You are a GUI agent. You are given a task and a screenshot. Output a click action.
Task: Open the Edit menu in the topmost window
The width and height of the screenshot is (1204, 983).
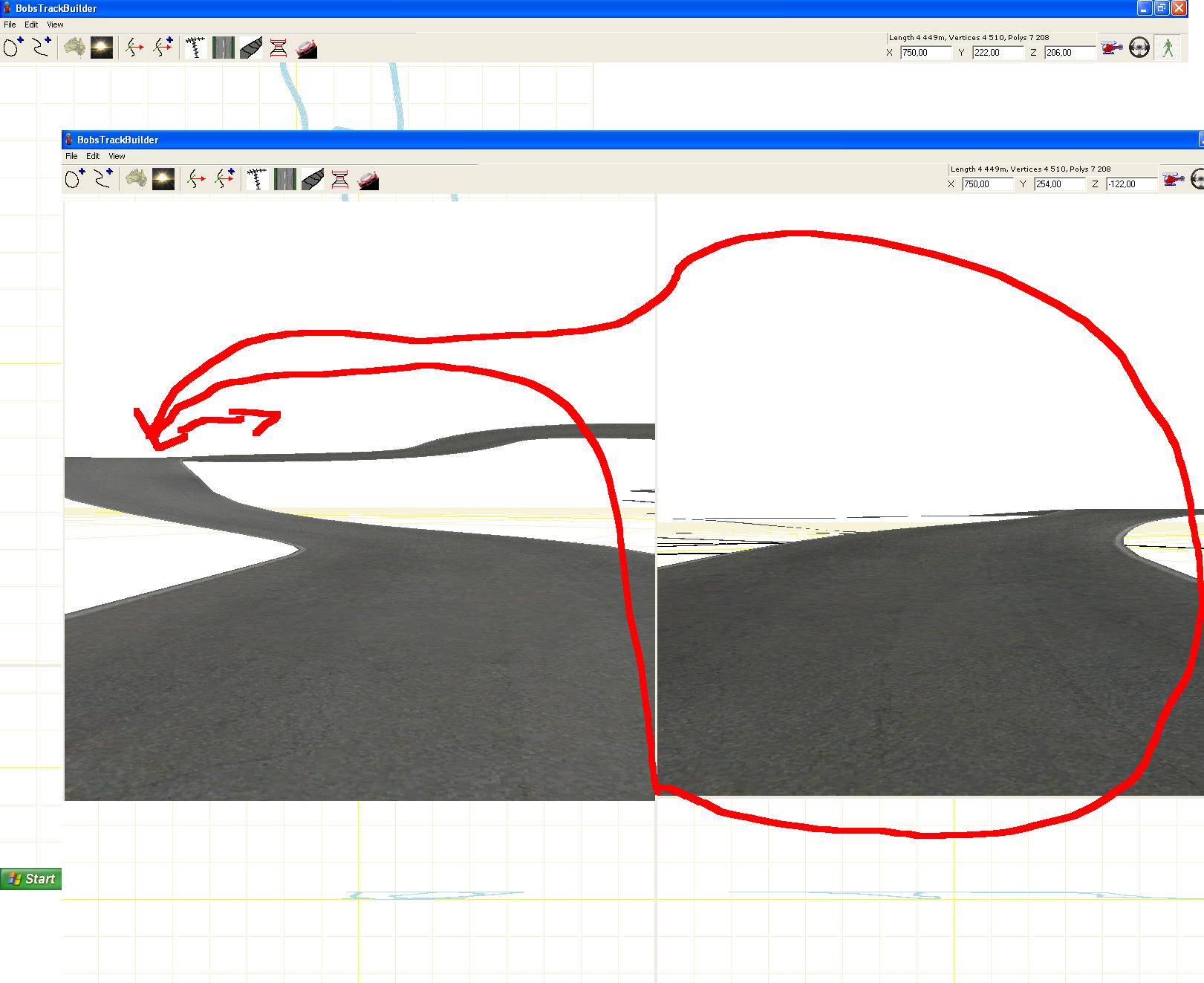[31, 25]
